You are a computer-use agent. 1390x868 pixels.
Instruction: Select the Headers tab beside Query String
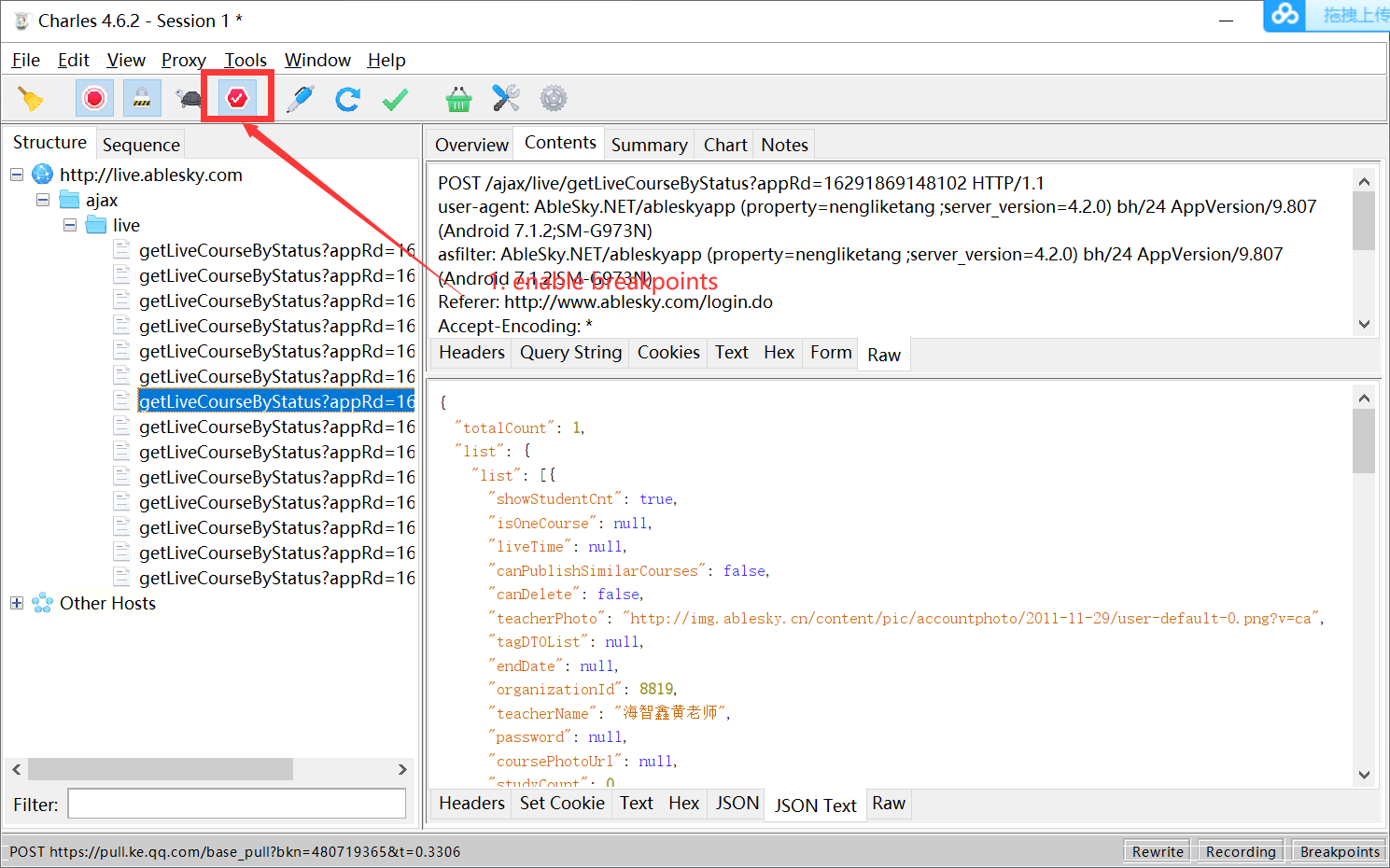(471, 352)
